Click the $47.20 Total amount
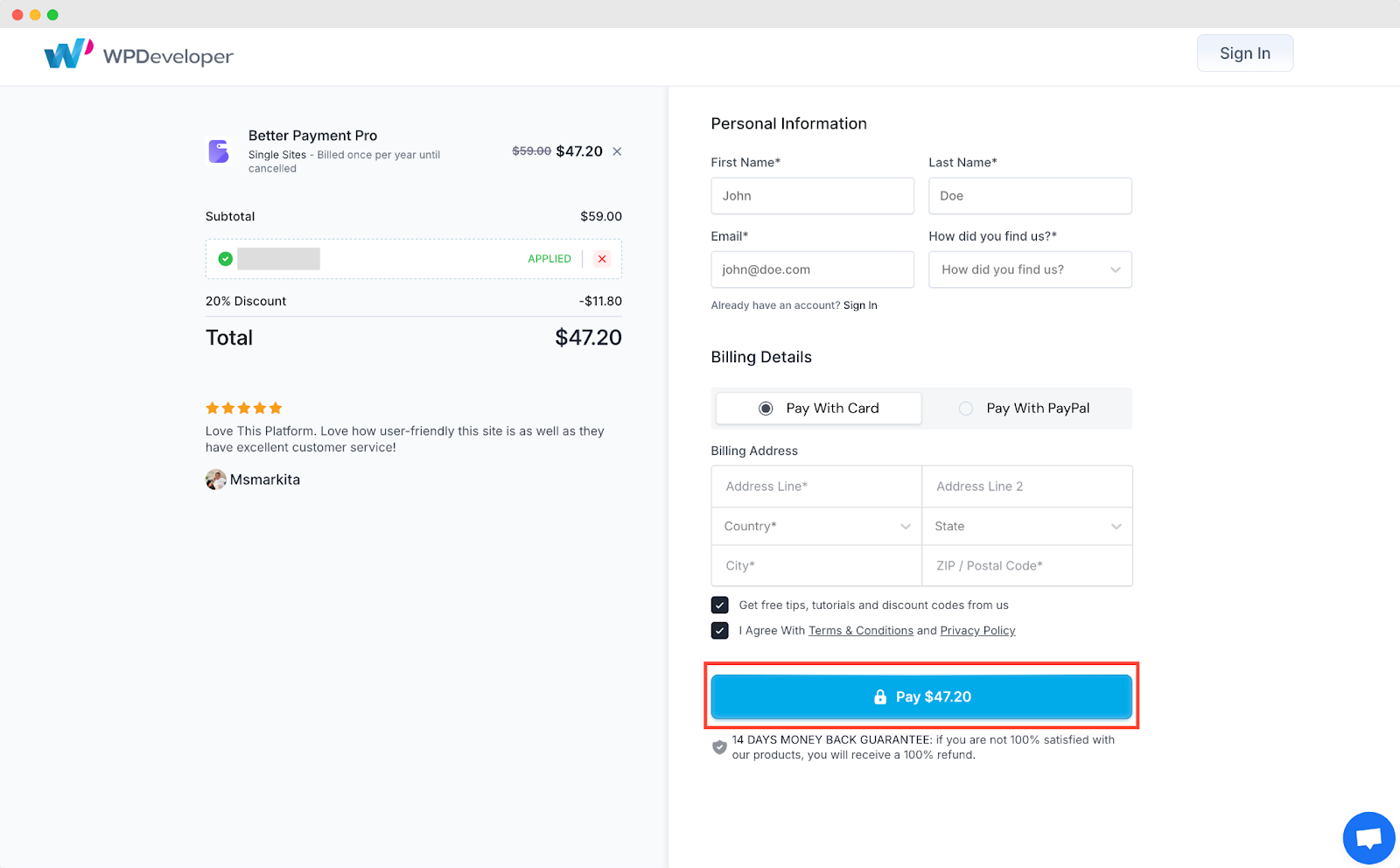 click(588, 338)
